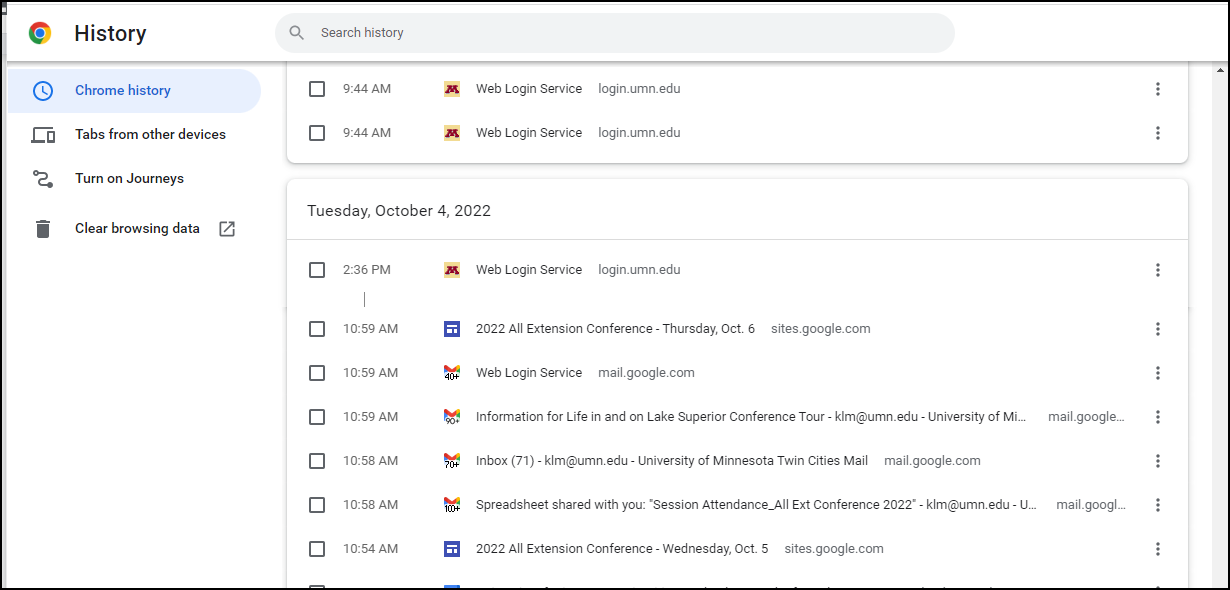
Task: Tick the checkbox for the mail.google.com Web Login Service entry
Action: 317,373
